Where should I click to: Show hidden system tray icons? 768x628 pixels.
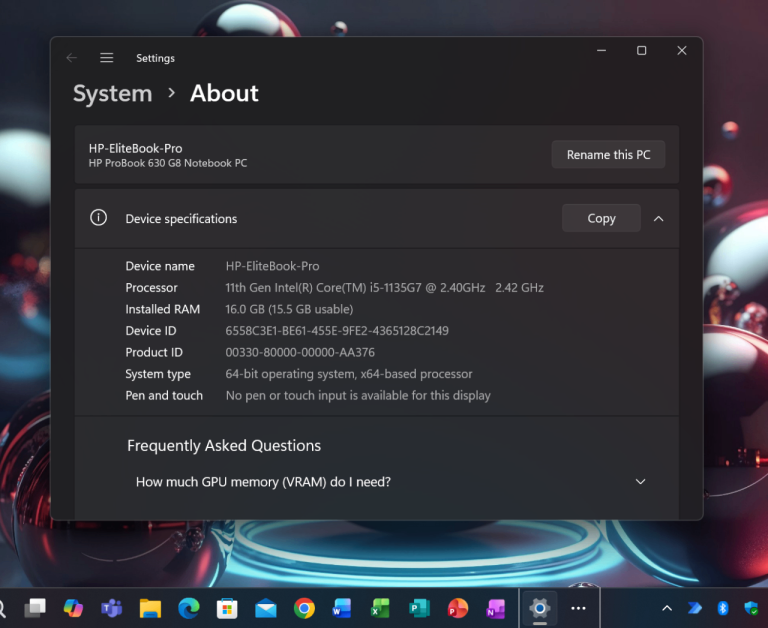(667, 608)
